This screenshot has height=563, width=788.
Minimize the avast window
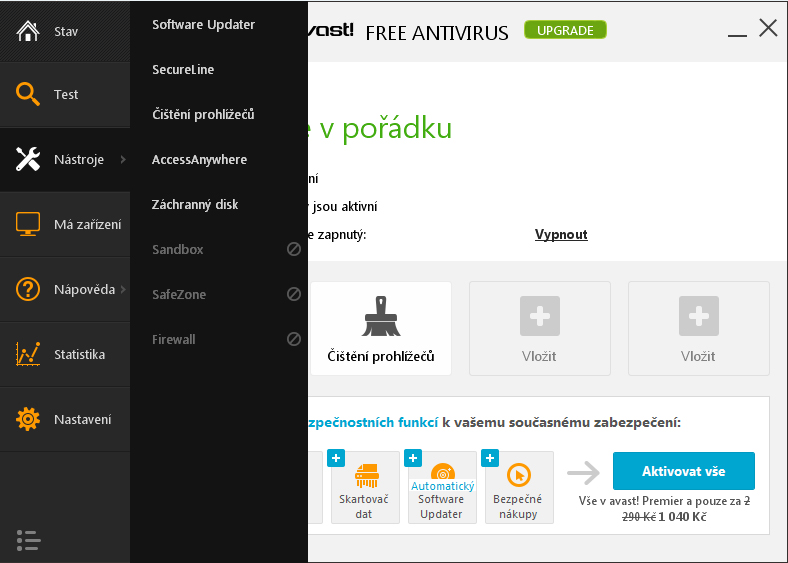(x=737, y=35)
